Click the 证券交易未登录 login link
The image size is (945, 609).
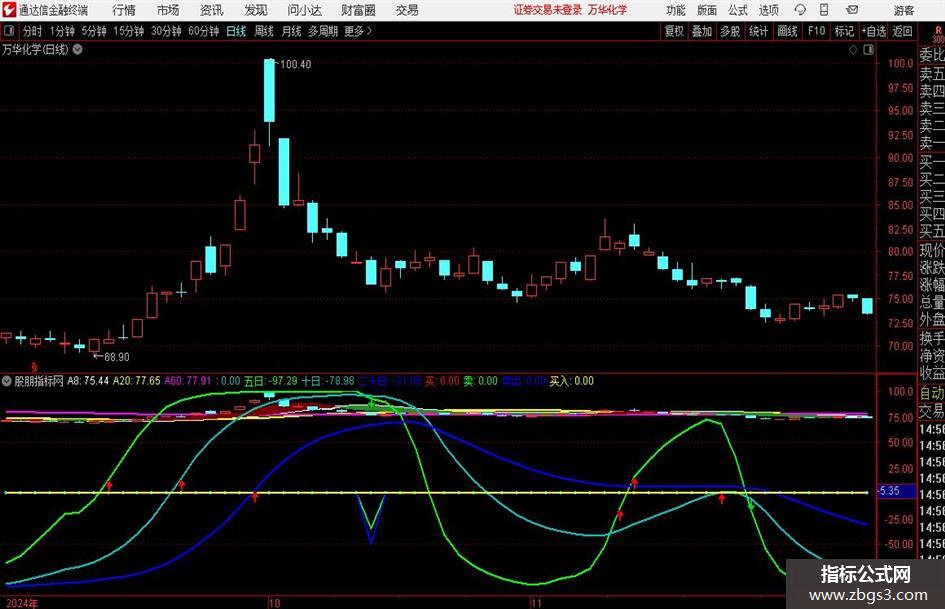pyautogui.click(x=548, y=10)
